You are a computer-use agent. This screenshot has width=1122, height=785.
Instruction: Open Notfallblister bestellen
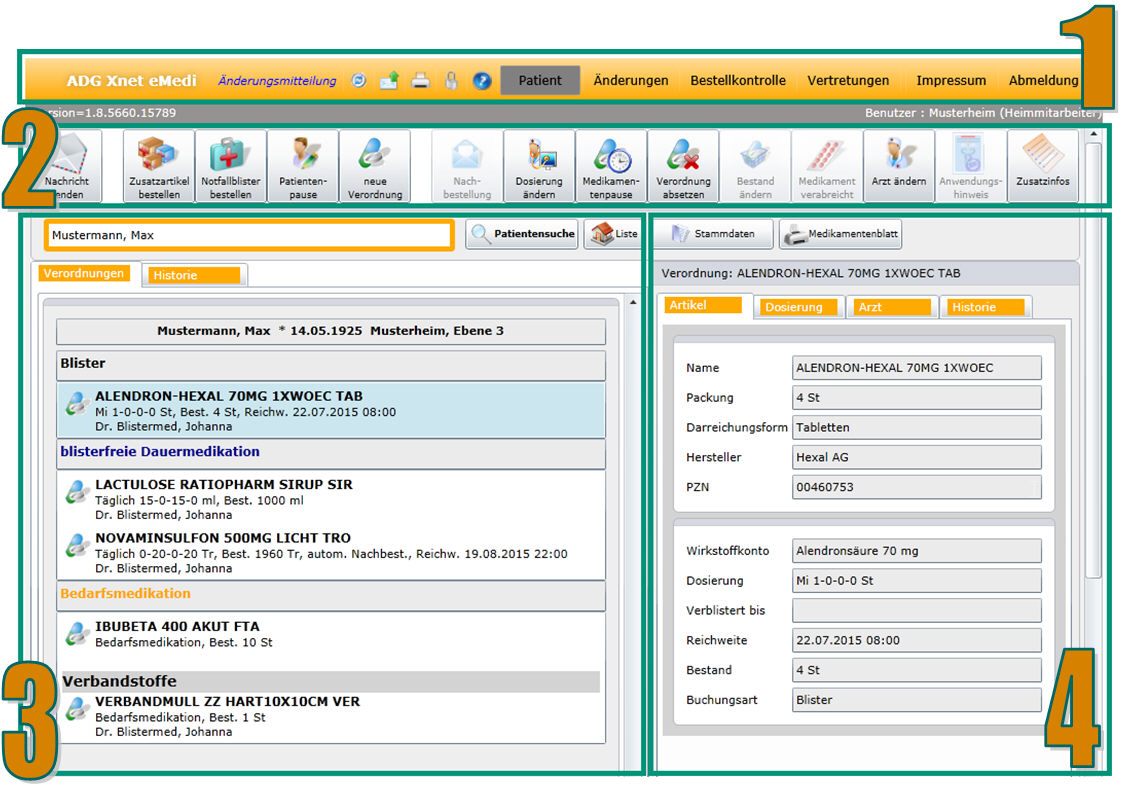(230, 166)
